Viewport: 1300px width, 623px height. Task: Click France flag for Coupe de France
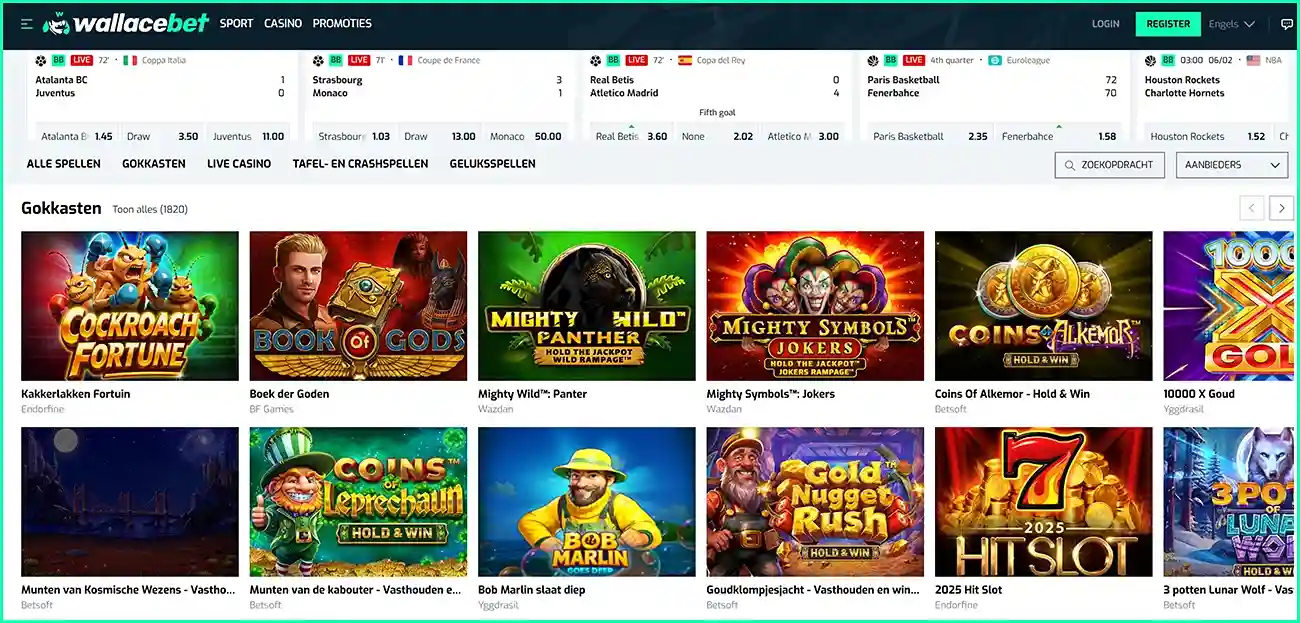coord(405,60)
